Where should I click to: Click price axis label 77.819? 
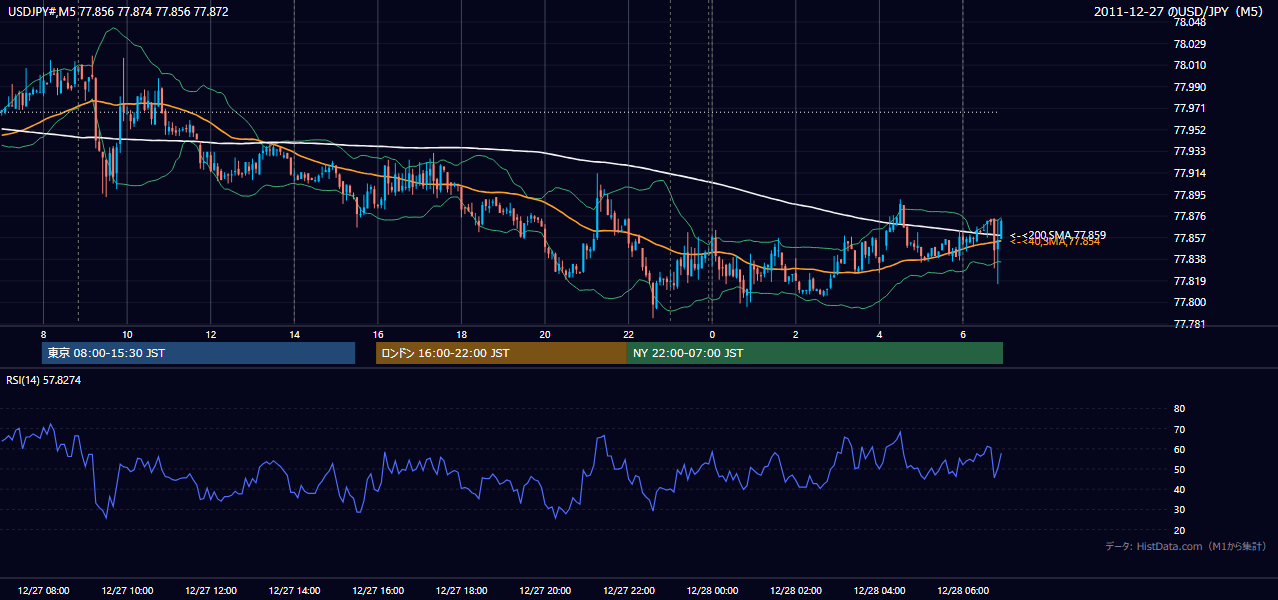(x=1190, y=281)
